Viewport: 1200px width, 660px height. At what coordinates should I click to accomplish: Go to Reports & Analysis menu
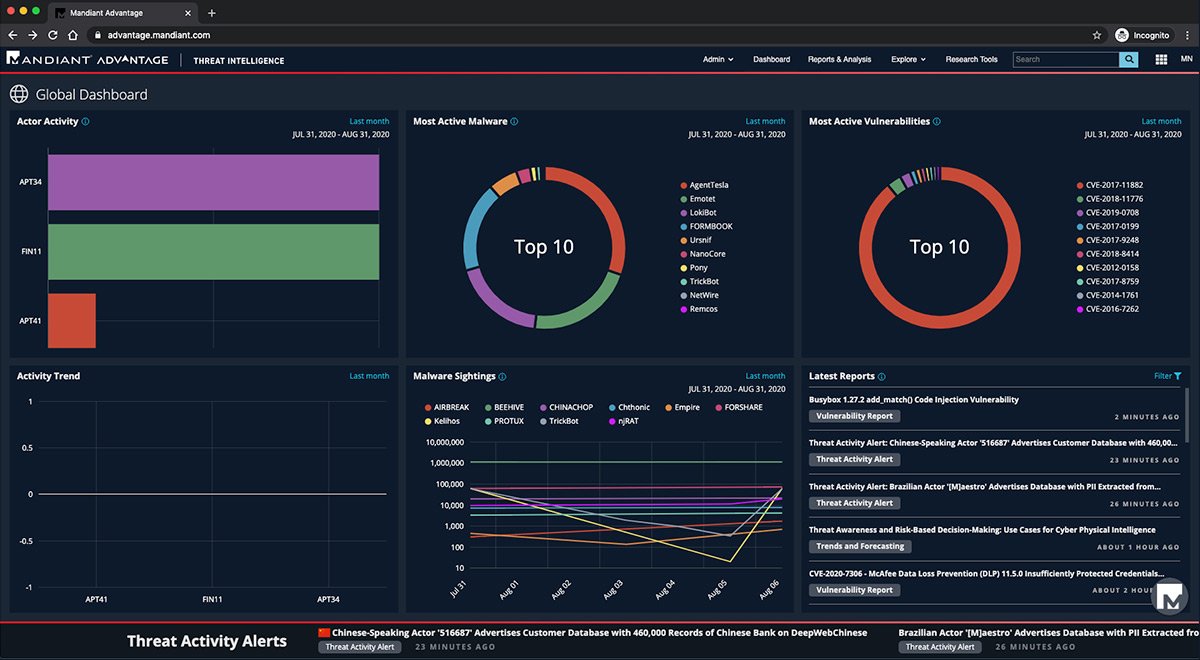point(839,60)
